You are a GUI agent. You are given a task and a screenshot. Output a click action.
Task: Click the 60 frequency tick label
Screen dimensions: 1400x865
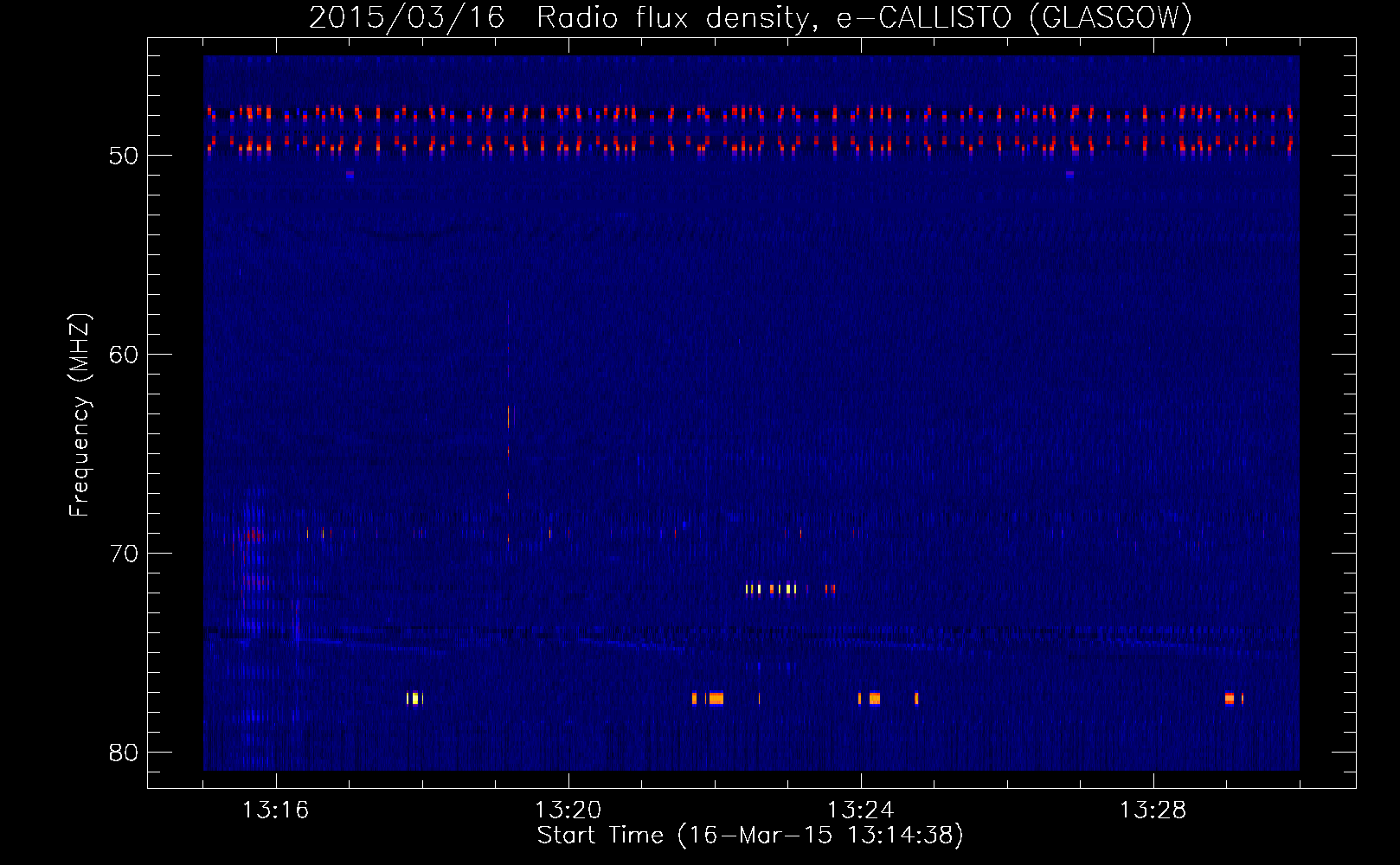click(x=124, y=355)
